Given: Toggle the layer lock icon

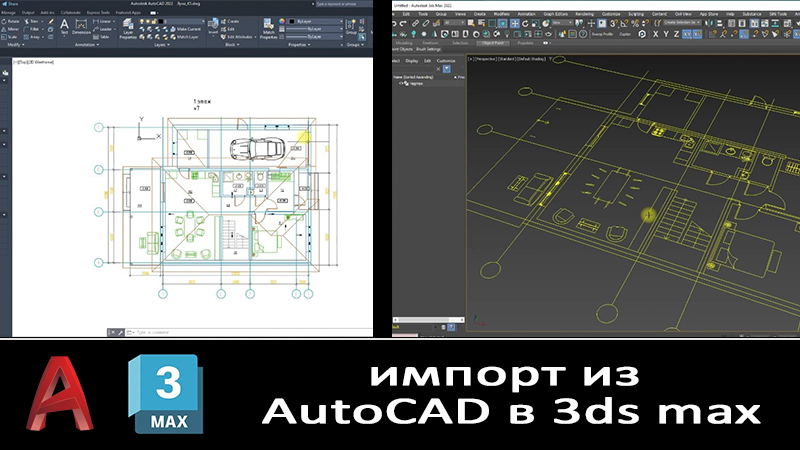Looking at the screenshot, I should pos(154,21).
